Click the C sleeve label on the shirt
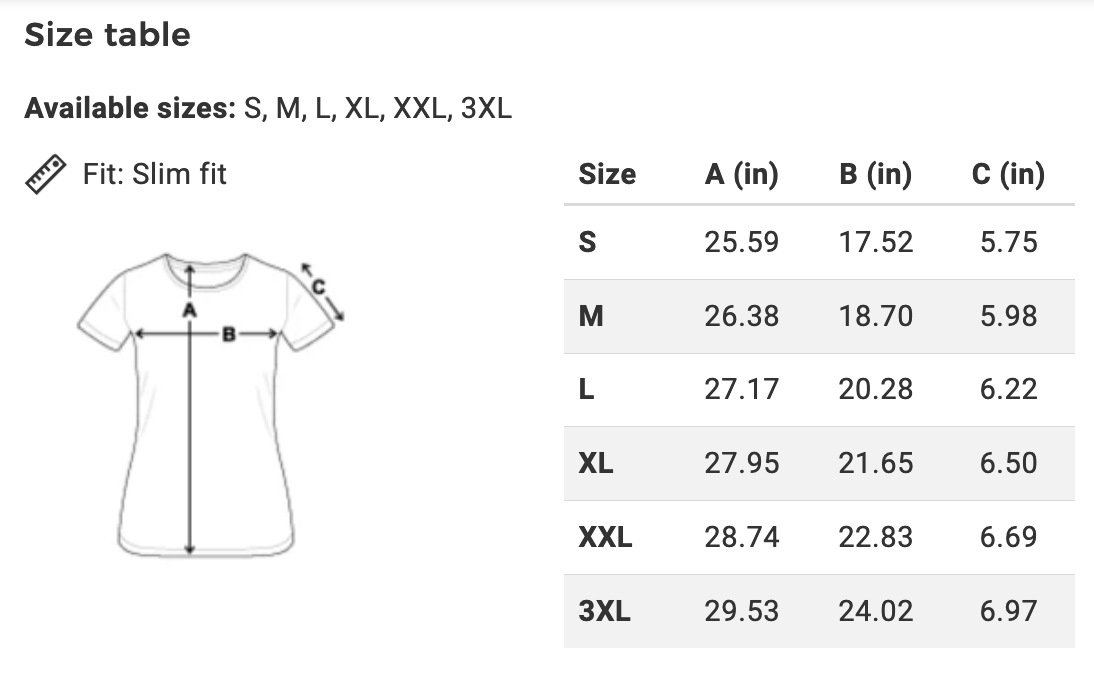This screenshot has width=1094, height=676. [318, 286]
